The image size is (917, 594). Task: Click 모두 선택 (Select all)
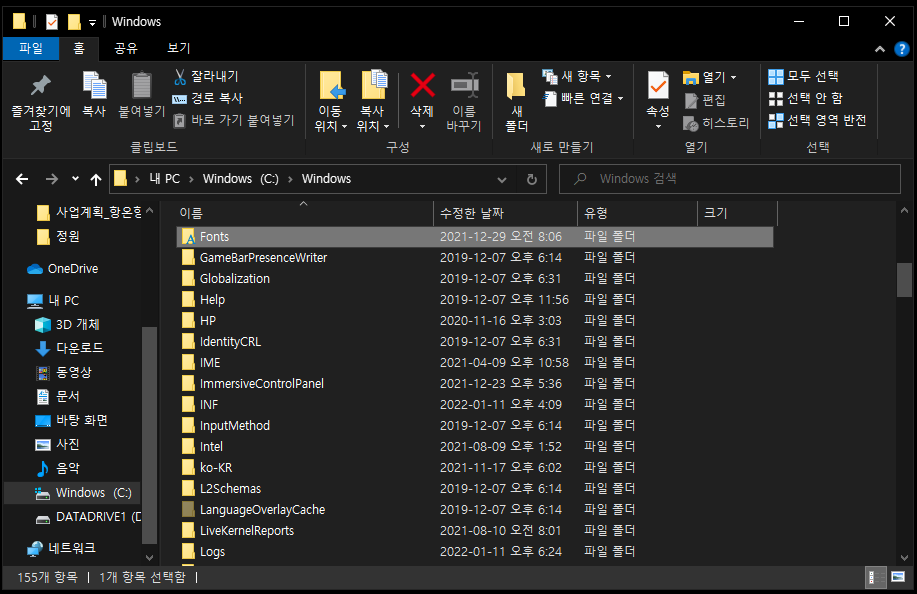(x=804, y=77)
